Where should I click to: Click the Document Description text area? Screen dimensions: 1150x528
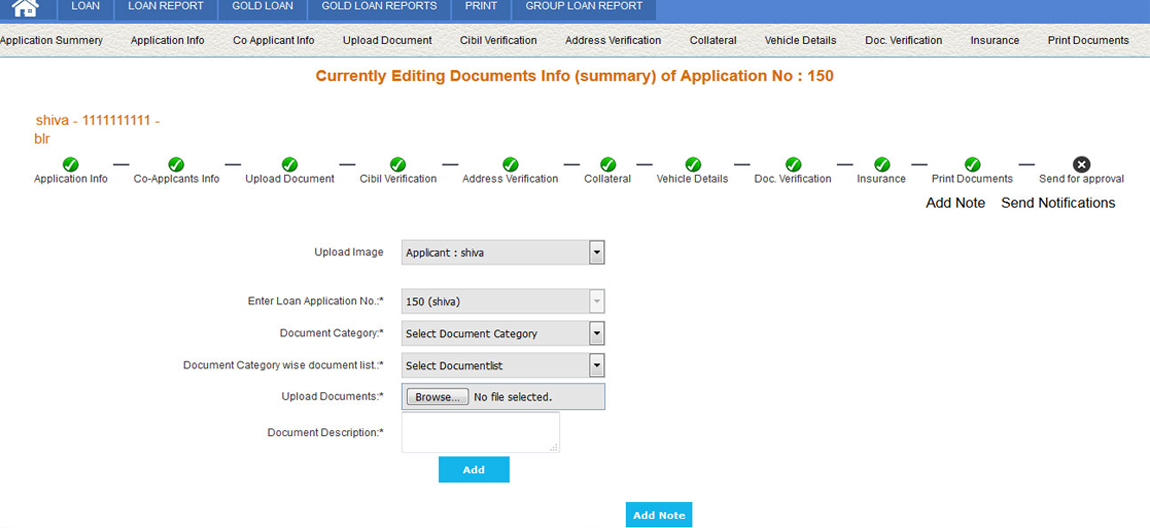pos(480,433)
